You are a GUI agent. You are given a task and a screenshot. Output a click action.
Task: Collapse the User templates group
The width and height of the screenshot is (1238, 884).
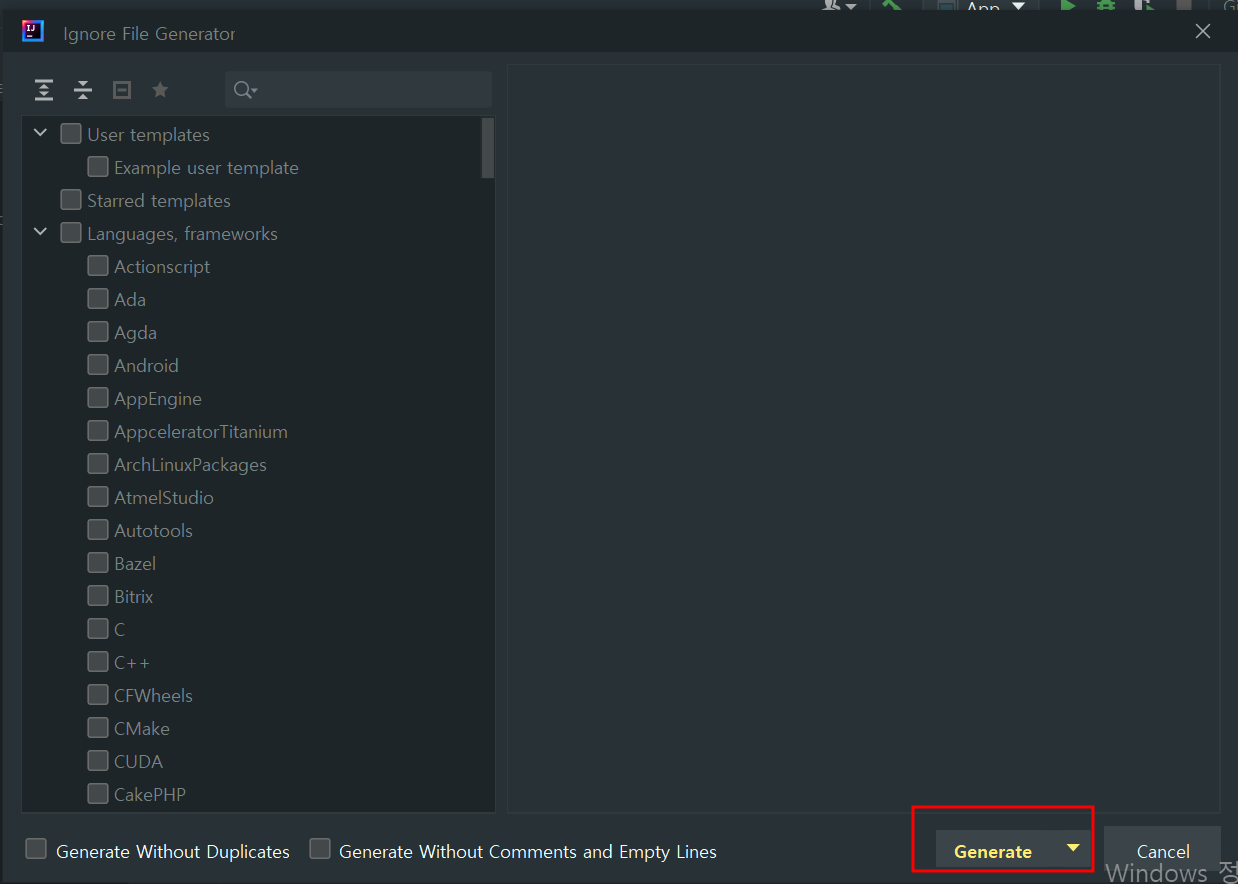41,133
